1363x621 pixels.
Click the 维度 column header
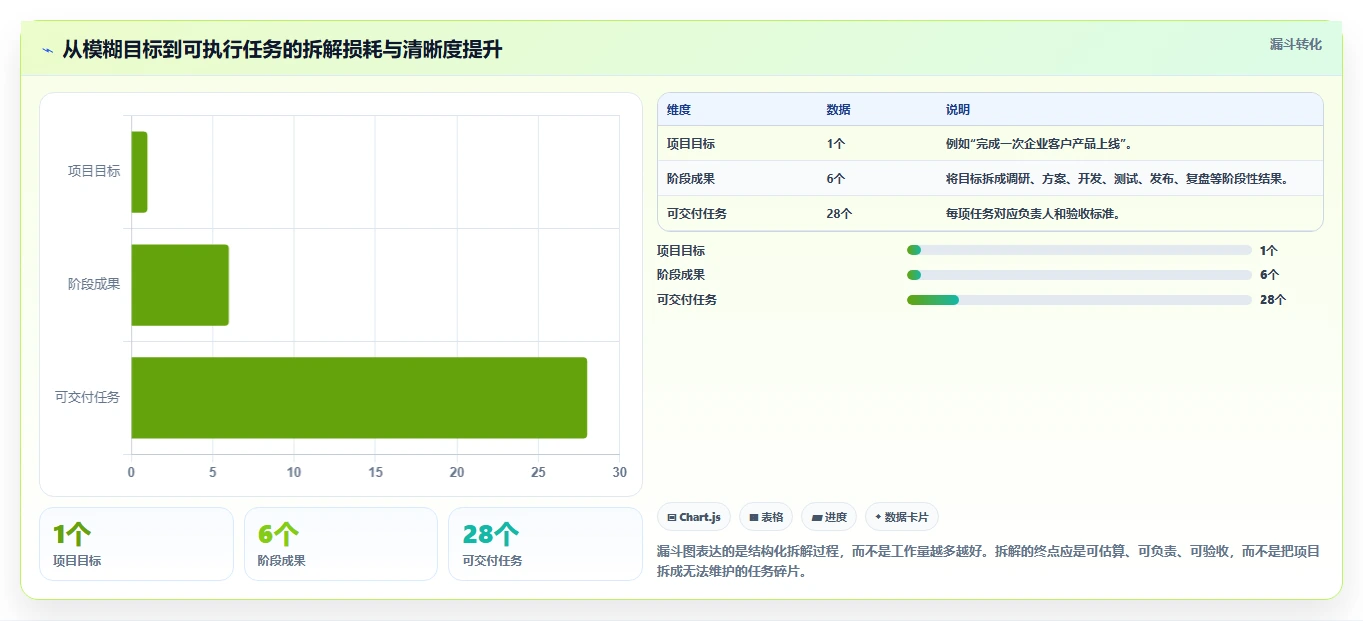click(x=679, y=110)
